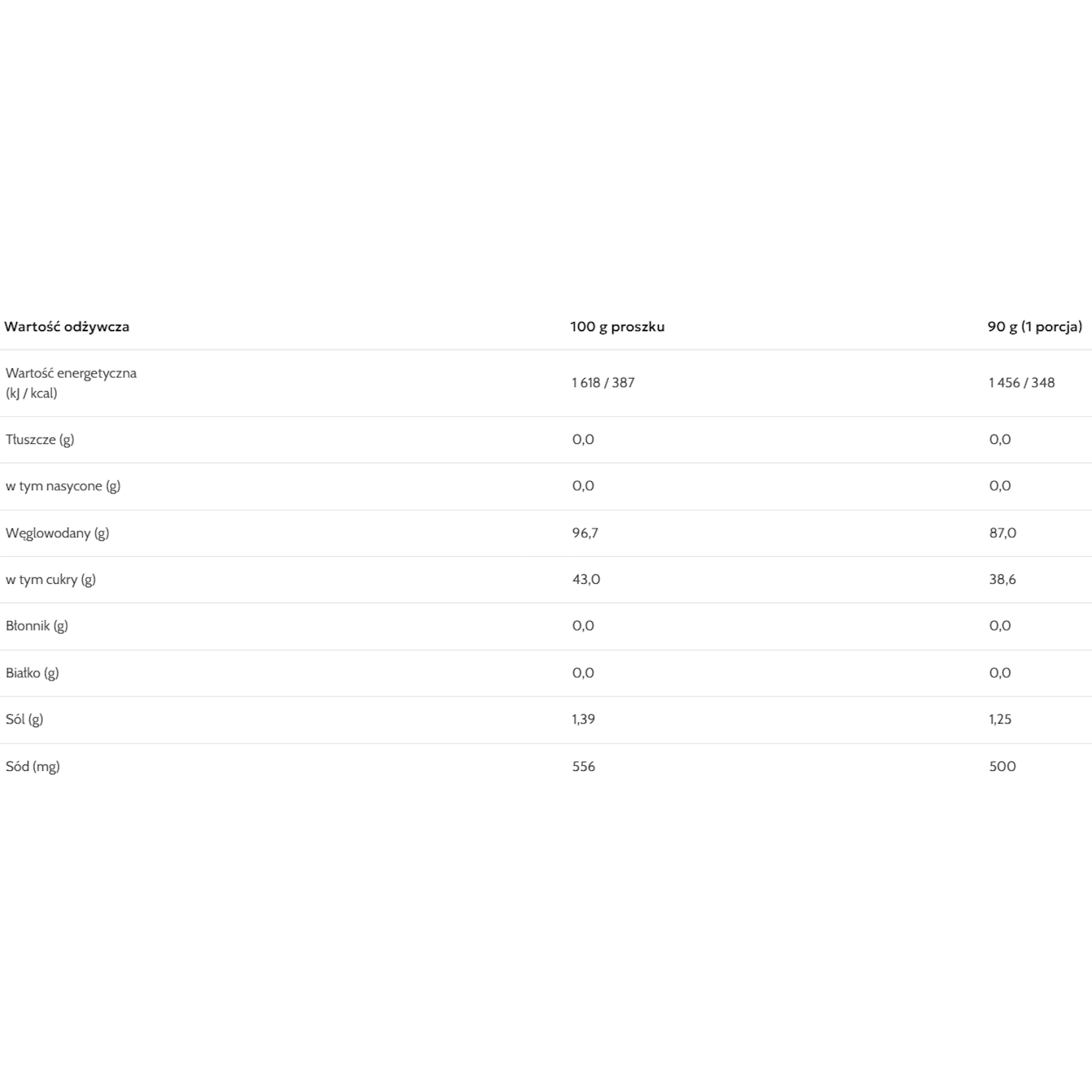Select the "Sód (mg)" row label
The height and width of the screenshot is (1092, 1092).
coord(33,767)
